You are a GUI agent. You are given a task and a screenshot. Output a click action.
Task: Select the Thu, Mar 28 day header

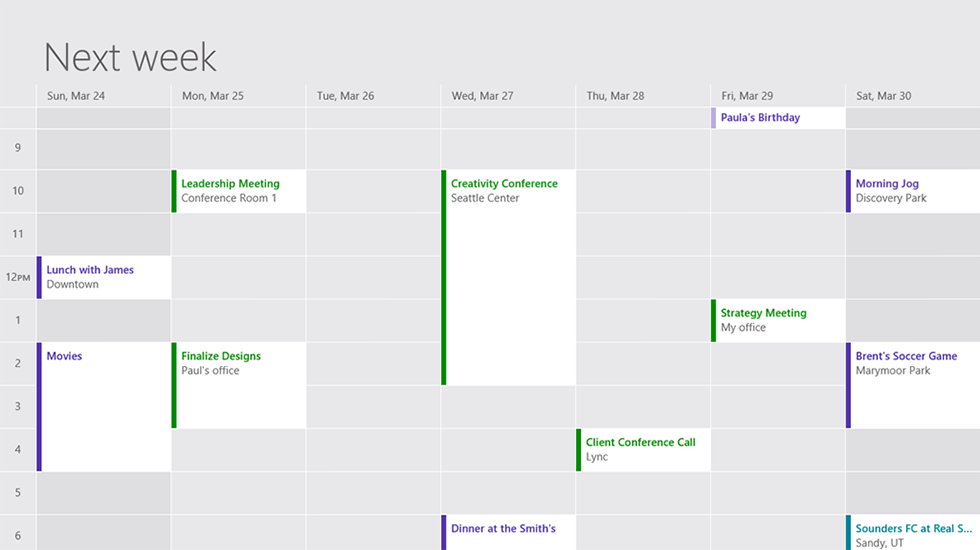615,96
